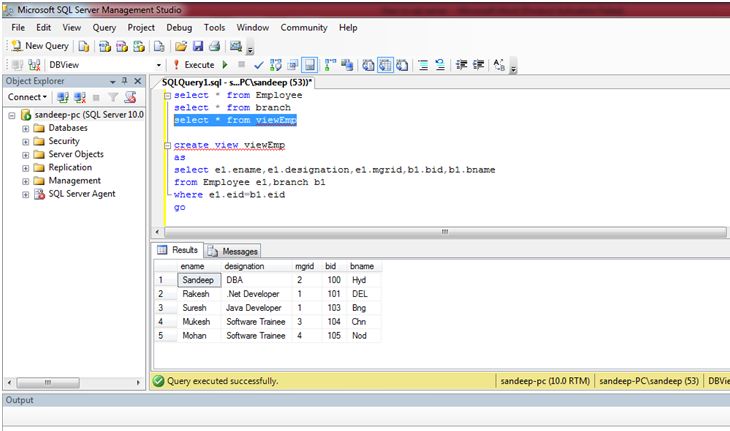730x431 pixels.
Task: Click Disconnect icon in Object Explorer
Action: [80, 97]
